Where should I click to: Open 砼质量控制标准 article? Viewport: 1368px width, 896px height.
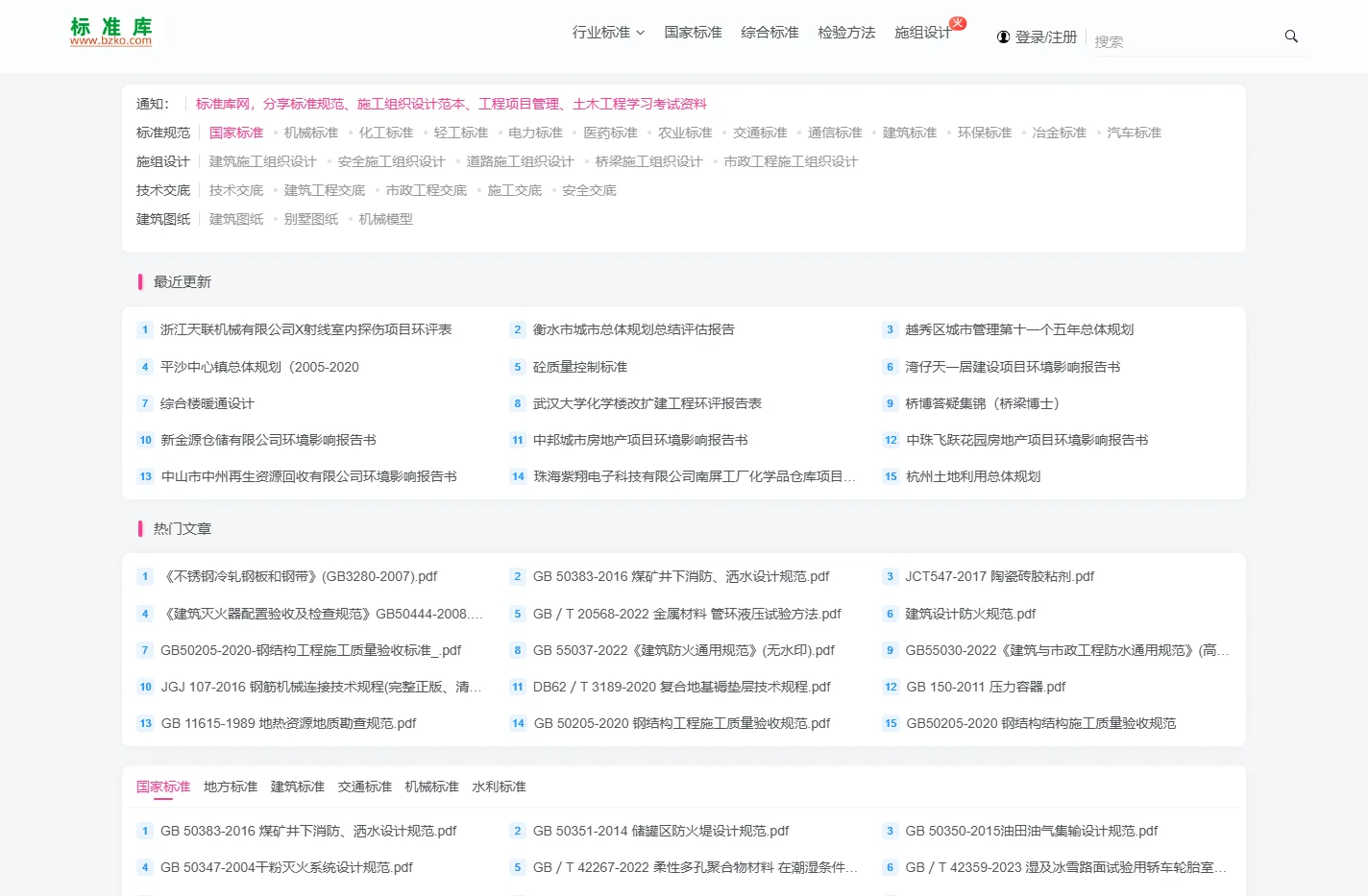tap(580, 367)
